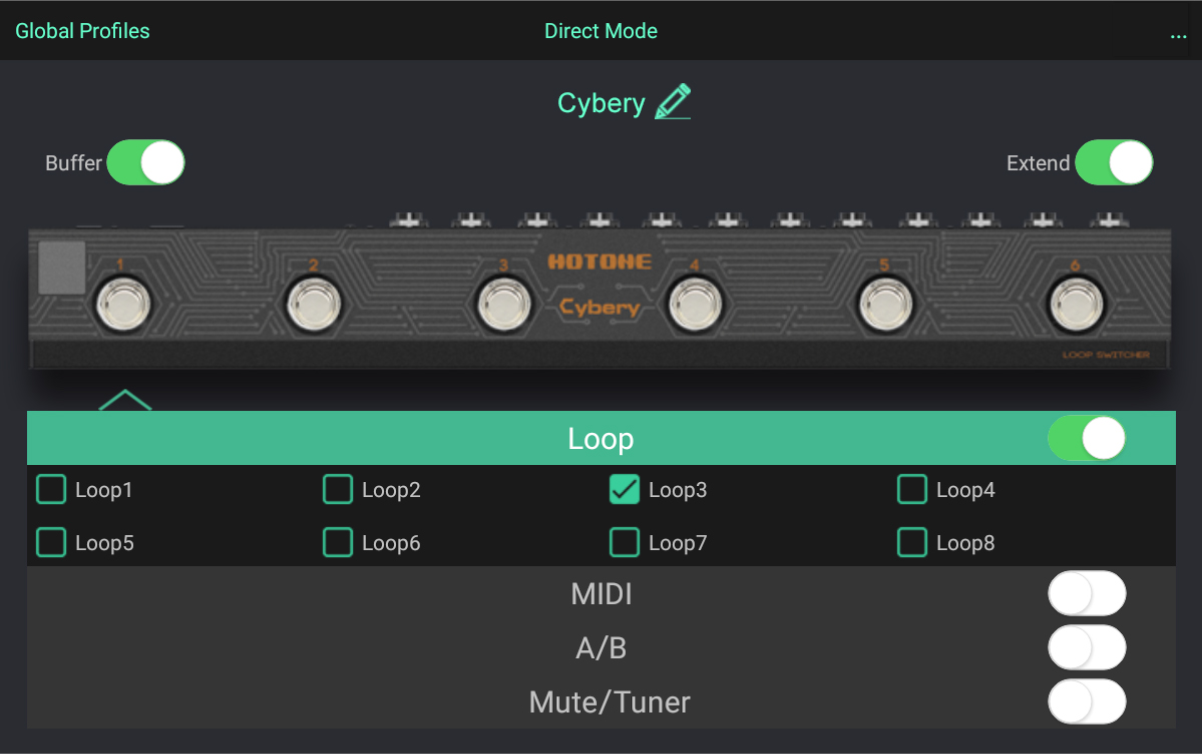Select footswitch 2 on the pedal

click(314, 304)
